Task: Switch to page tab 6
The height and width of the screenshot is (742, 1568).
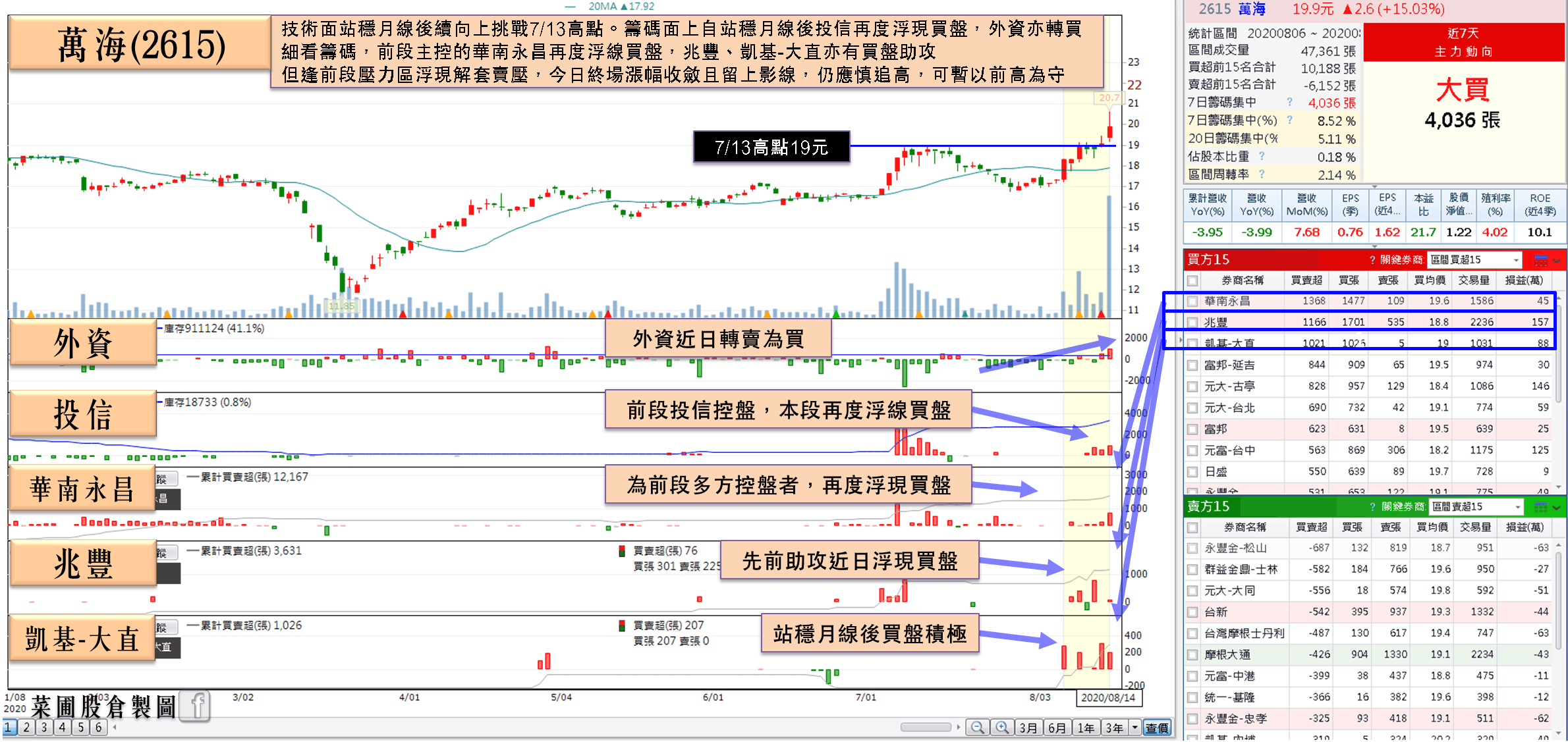Action: click(98, 728)
